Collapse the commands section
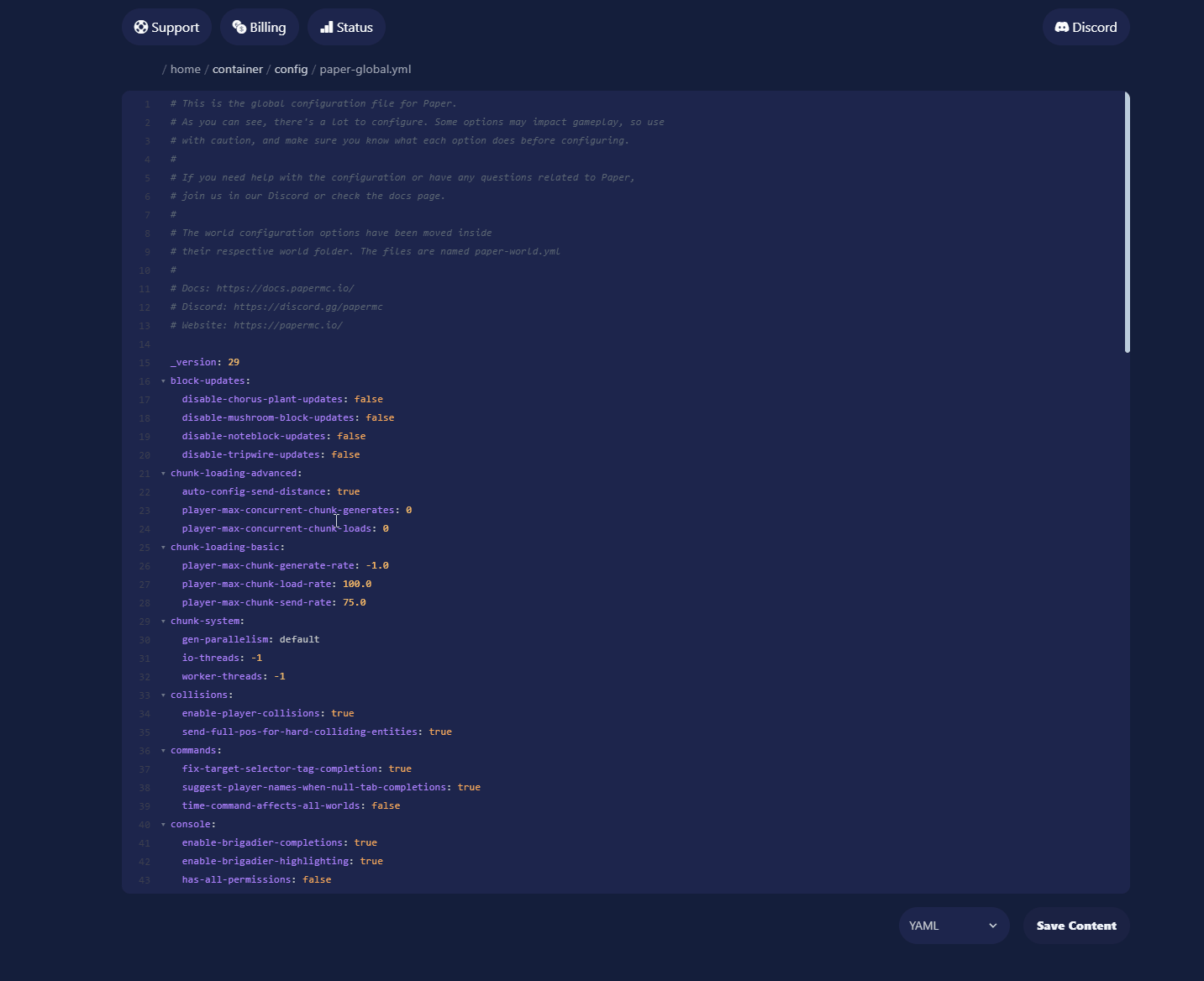The height and width of the screenshot is (981, 1204). (x=163, y=751)
